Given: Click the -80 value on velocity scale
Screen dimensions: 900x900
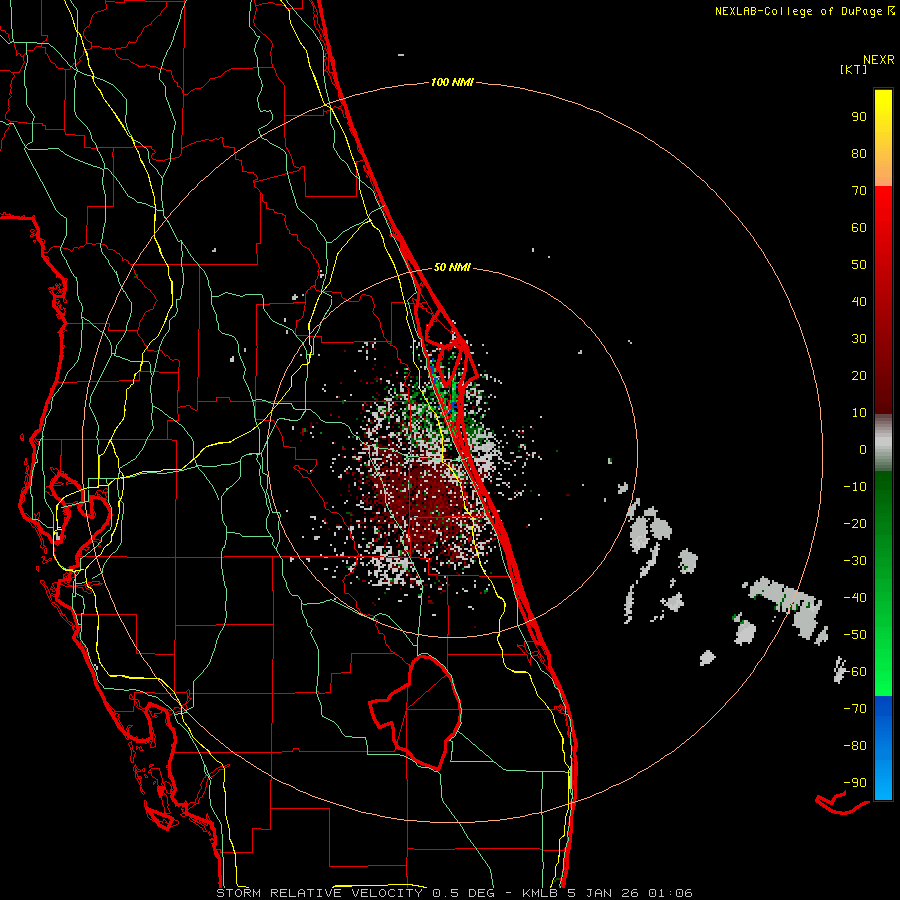Looking at the screenshot, I should tap(855, 746).
